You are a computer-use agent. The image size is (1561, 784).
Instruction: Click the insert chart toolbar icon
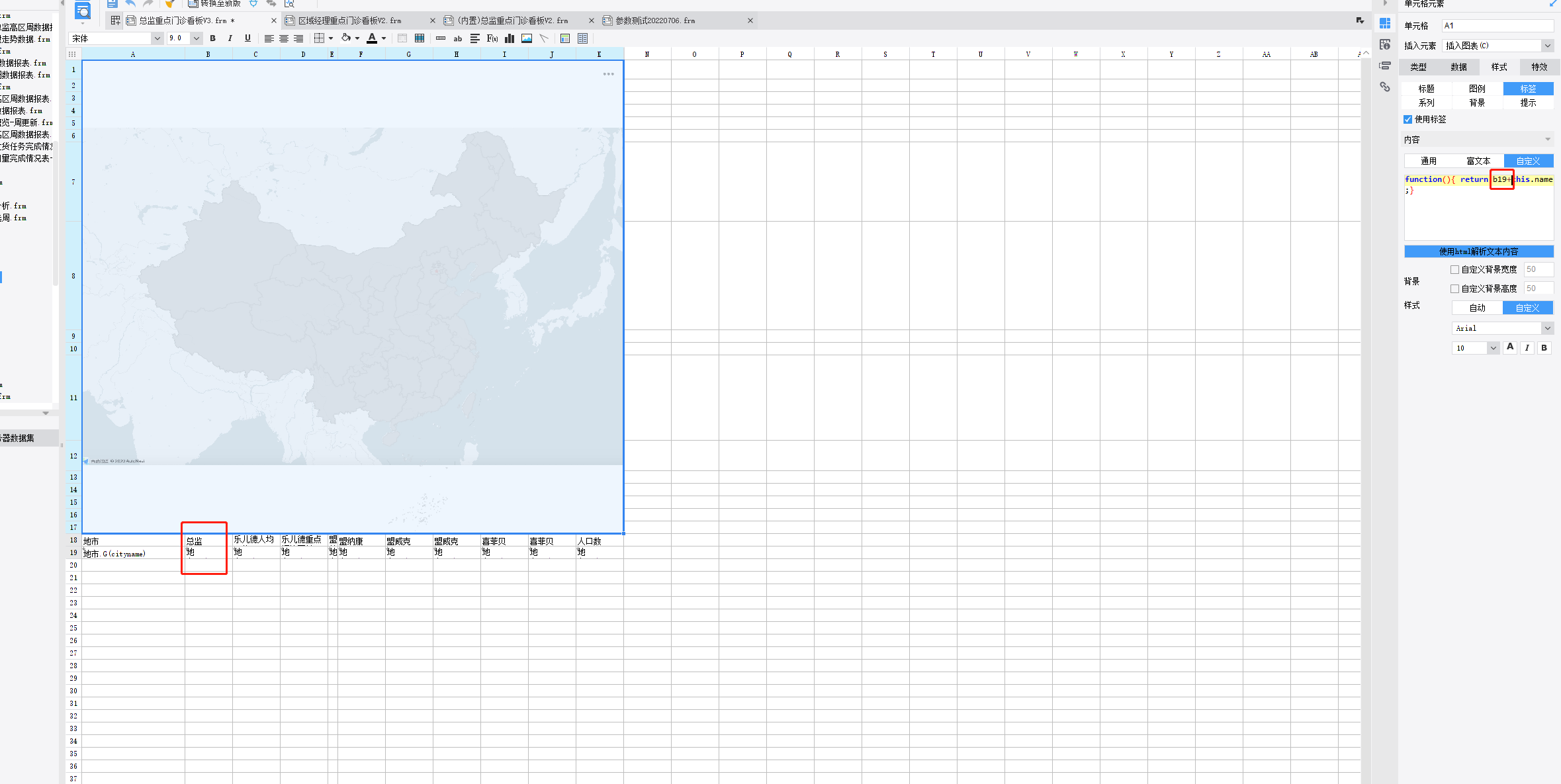pyautogui.click(x=510, y=38)
